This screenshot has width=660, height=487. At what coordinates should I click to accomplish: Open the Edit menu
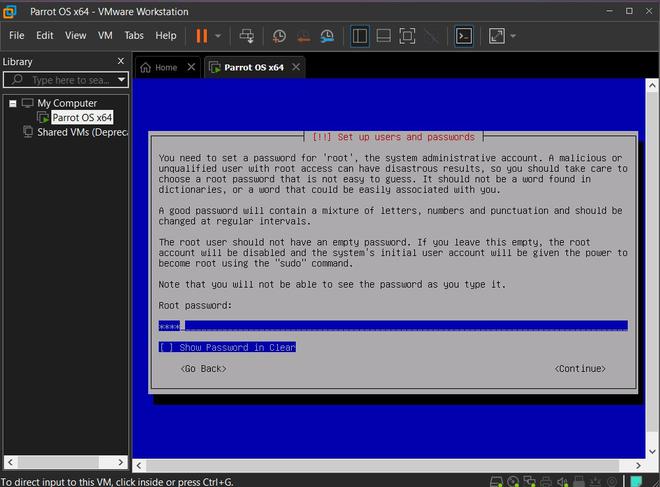pyautogui.click(x=45, y=35)
